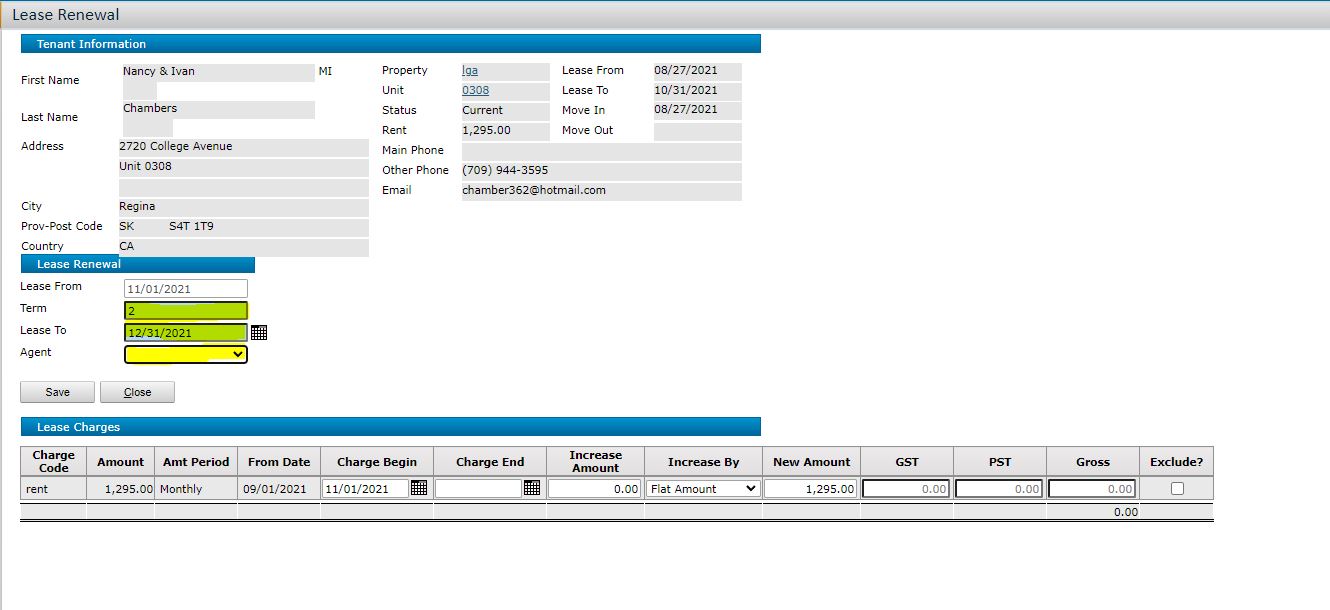Click the Lease To date field
1330x610 pixels.
[186, 333]
